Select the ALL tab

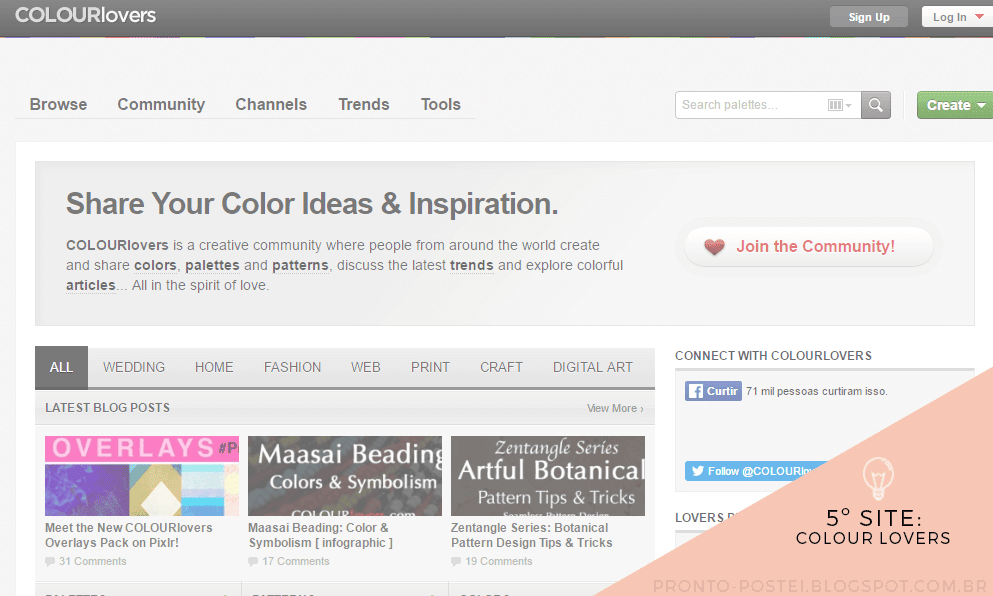(61, 367)
